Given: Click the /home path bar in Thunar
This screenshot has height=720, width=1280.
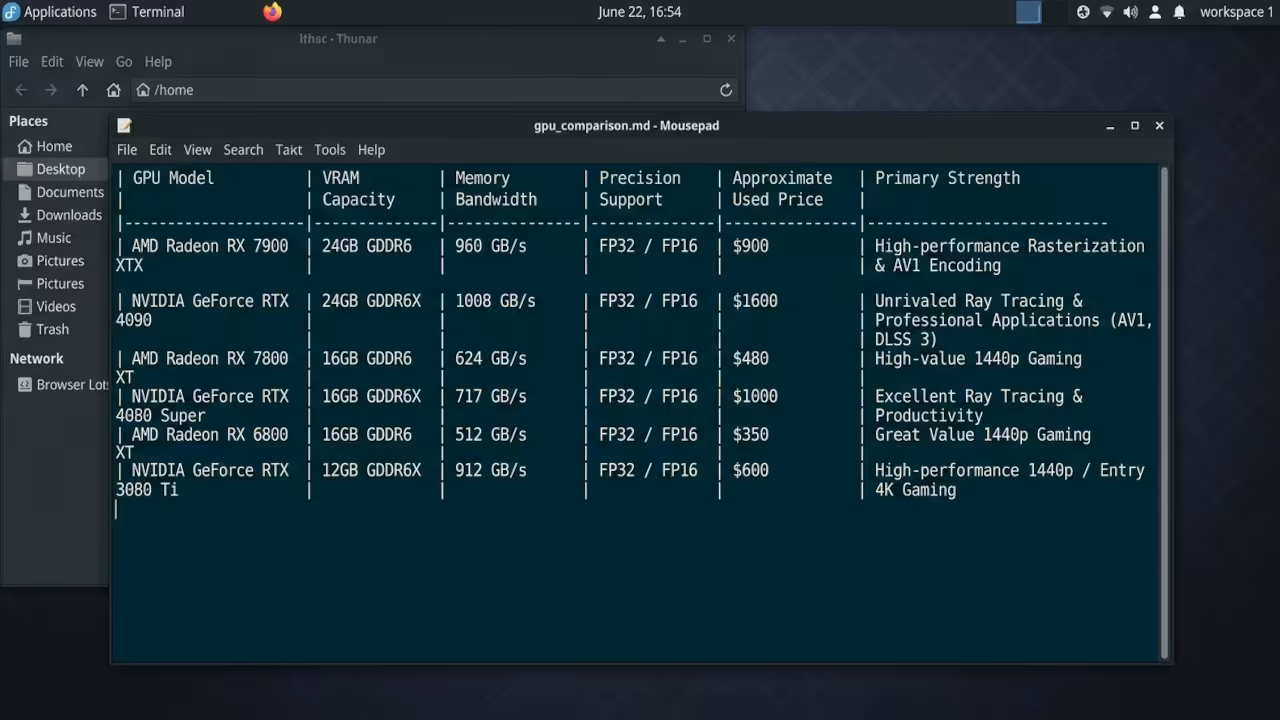Looking at the screenshot, I should 436,90.
